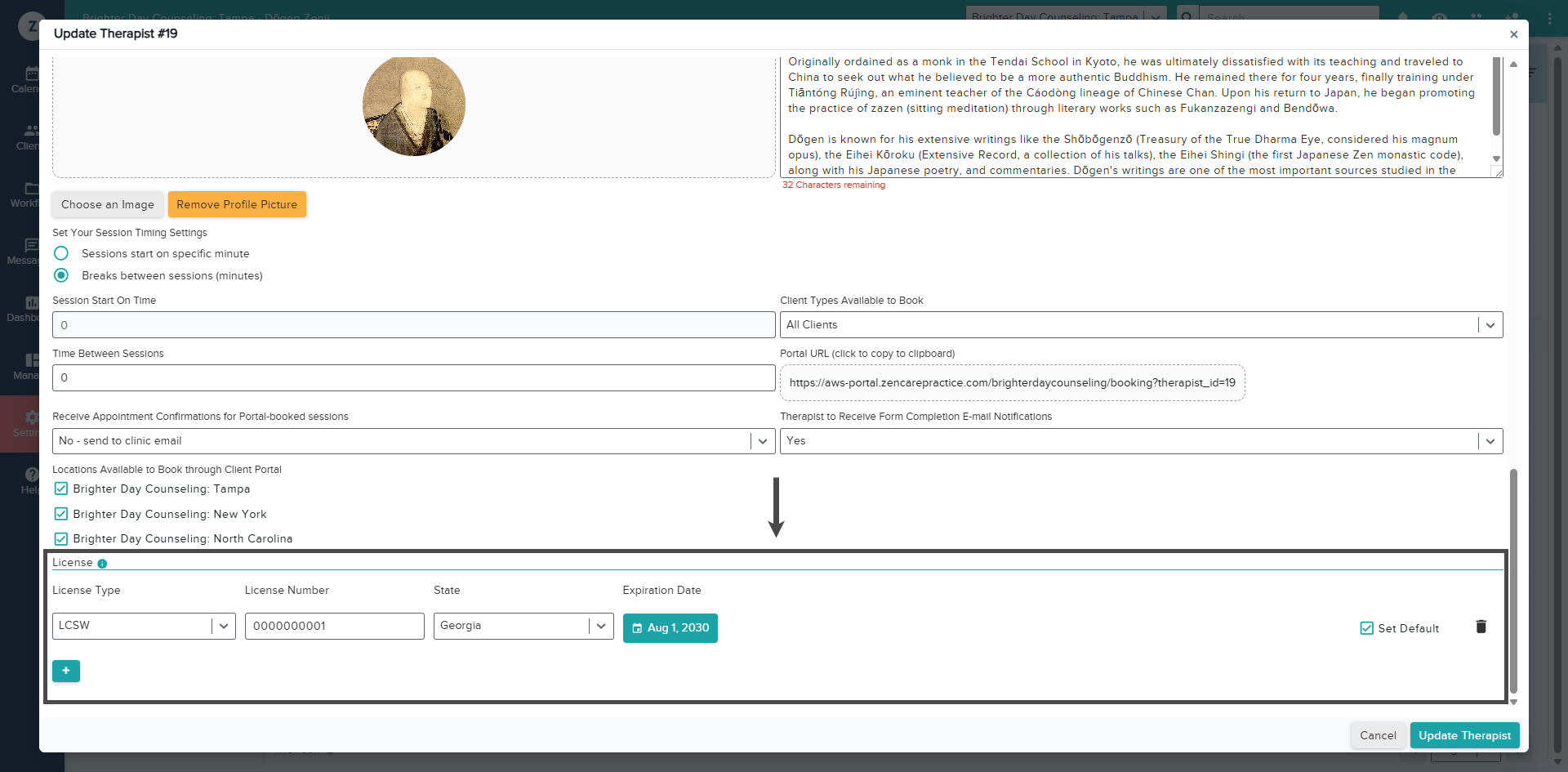Viewport: 1568px width, 772px height.
Task: Click into the therapist biography text area
Action: (x=1135, y=116)
